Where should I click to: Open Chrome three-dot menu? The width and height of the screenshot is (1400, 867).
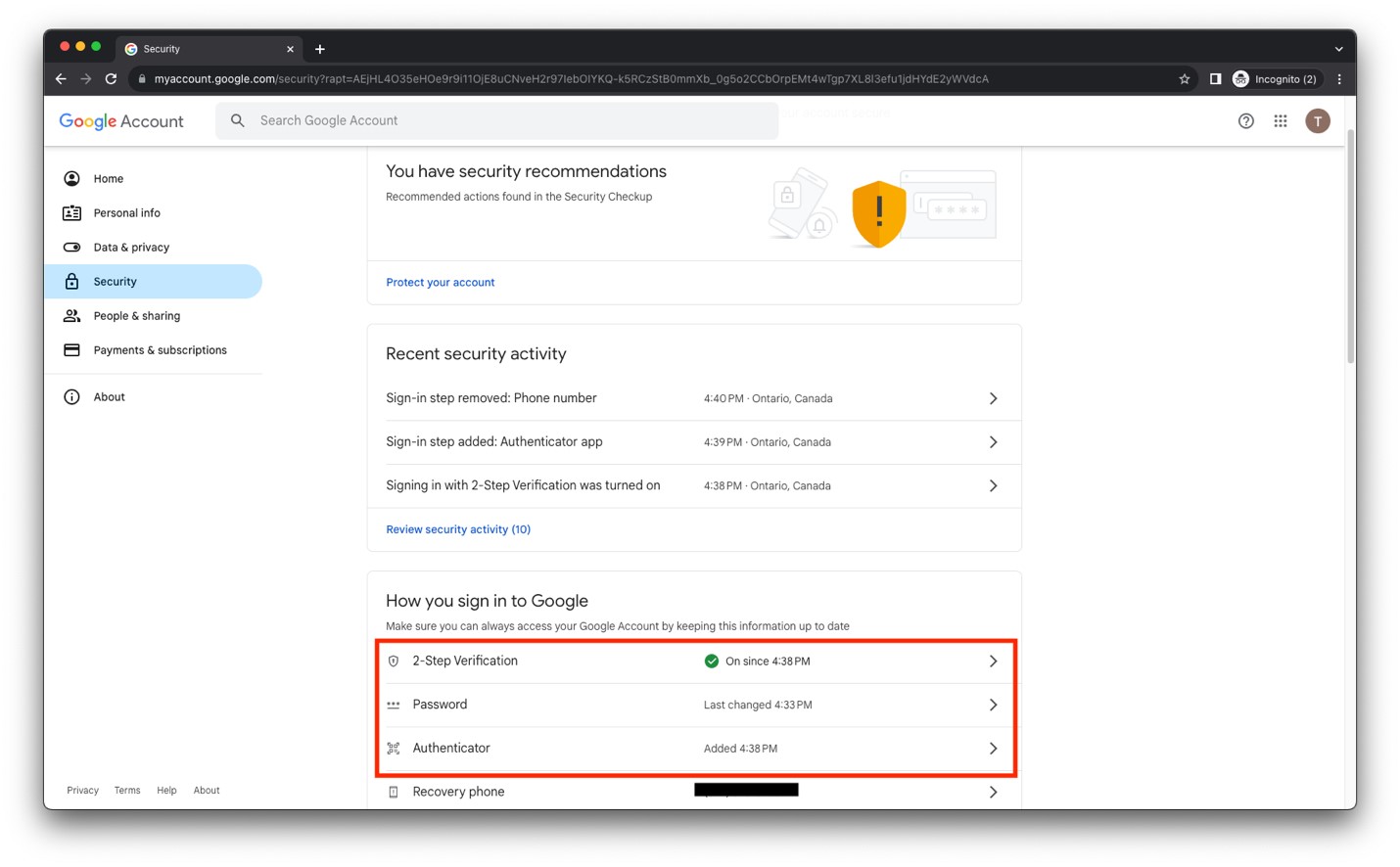click(x=1339, y=79)
